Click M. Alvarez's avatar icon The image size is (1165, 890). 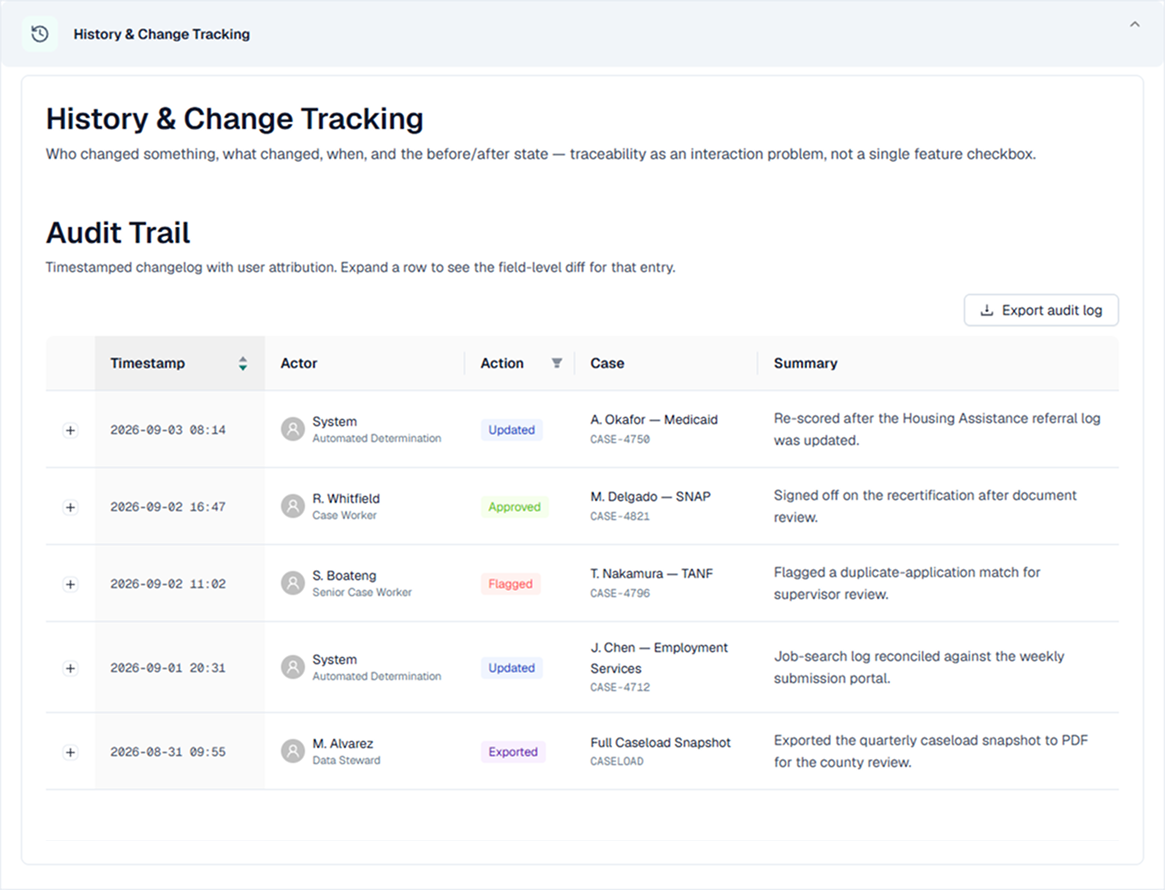[293, 751]
